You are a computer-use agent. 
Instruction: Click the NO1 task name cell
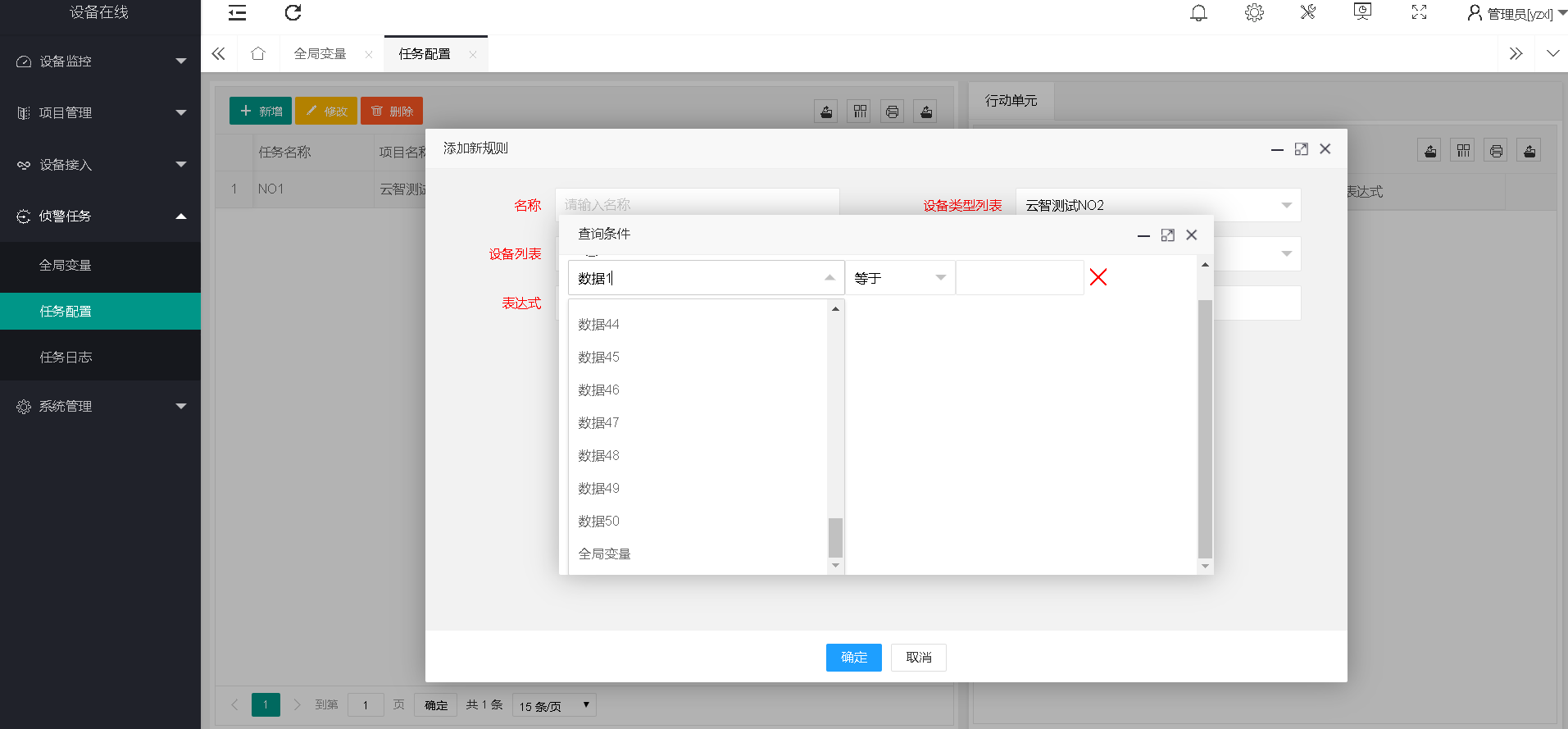tap(312, 189)
